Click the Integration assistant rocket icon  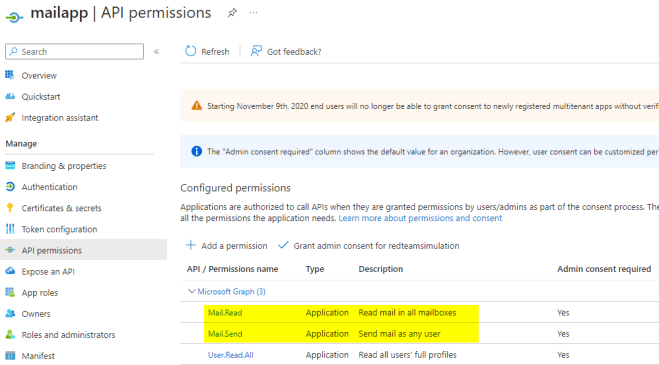(10, 117)
